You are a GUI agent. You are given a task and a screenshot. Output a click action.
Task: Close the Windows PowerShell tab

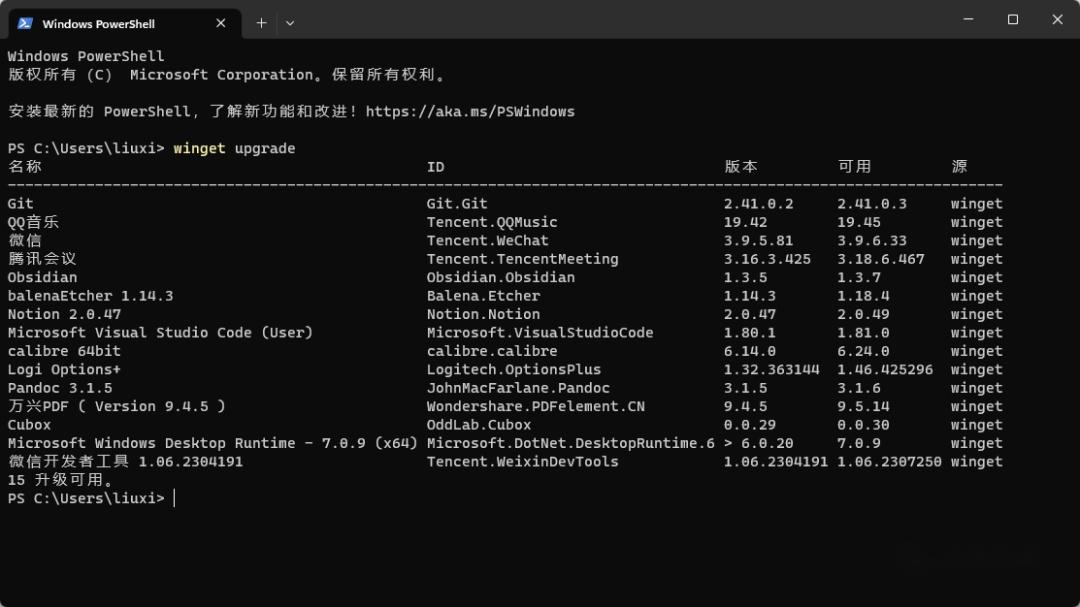(220, 23)
